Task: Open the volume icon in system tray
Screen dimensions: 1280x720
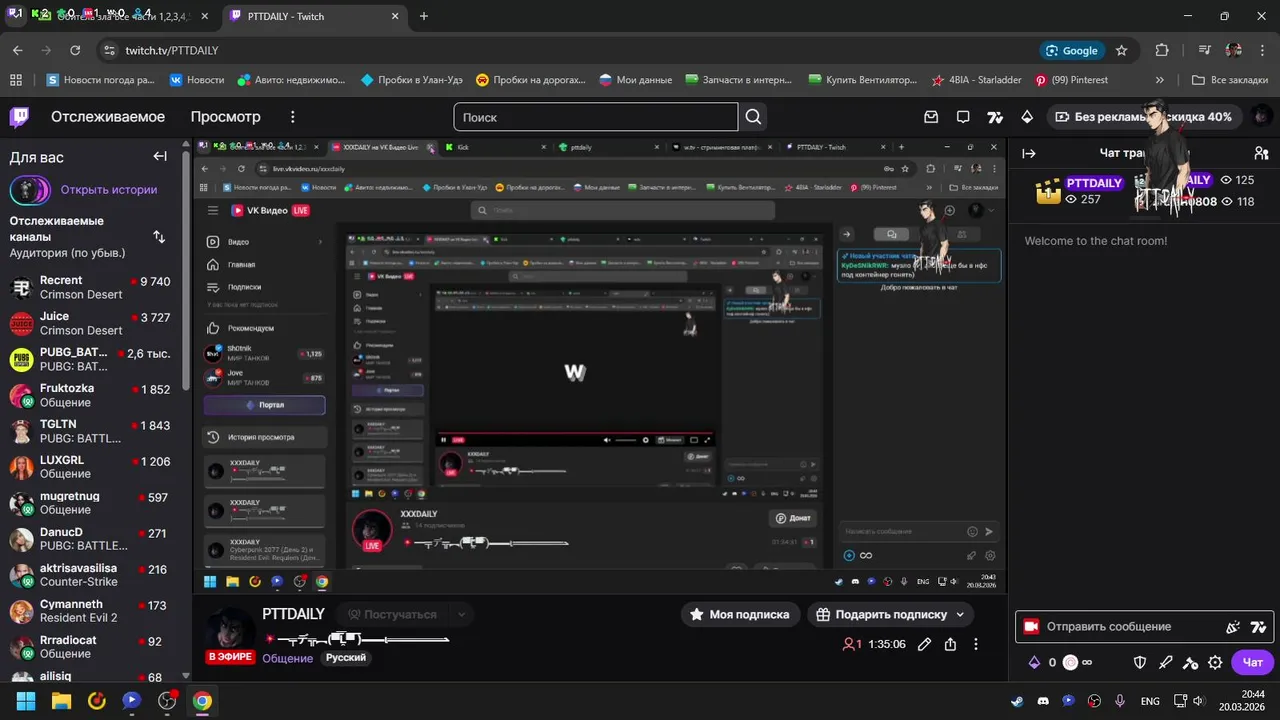Action: point(1198,701)
